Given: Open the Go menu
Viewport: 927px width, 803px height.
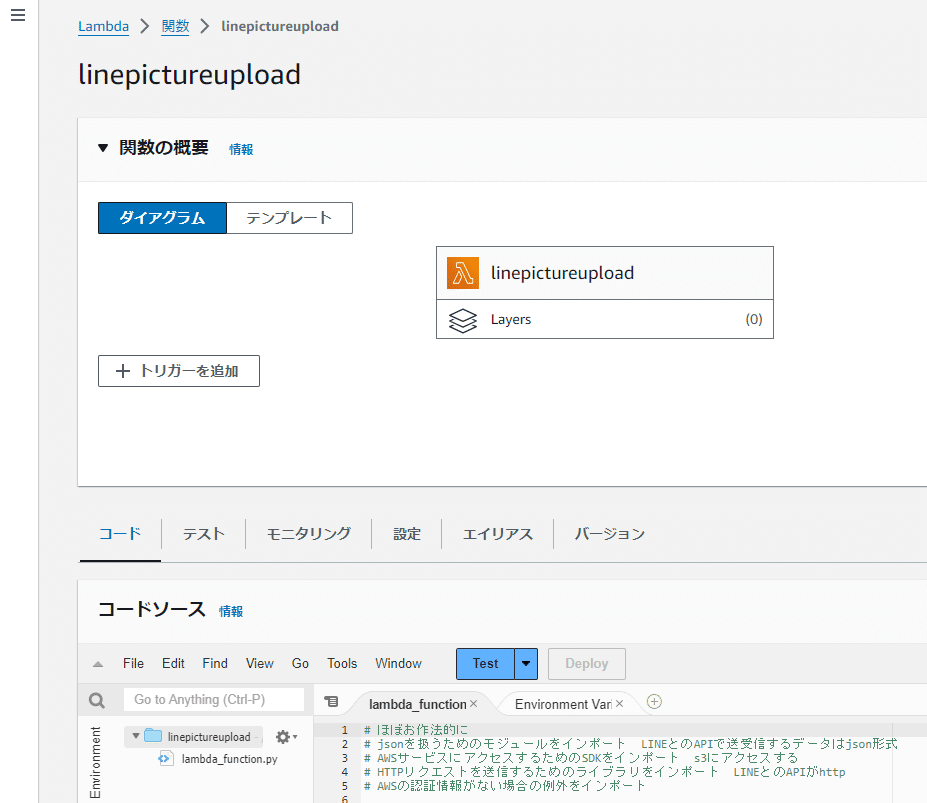Looking at the screenshot, I should (300, 663).
